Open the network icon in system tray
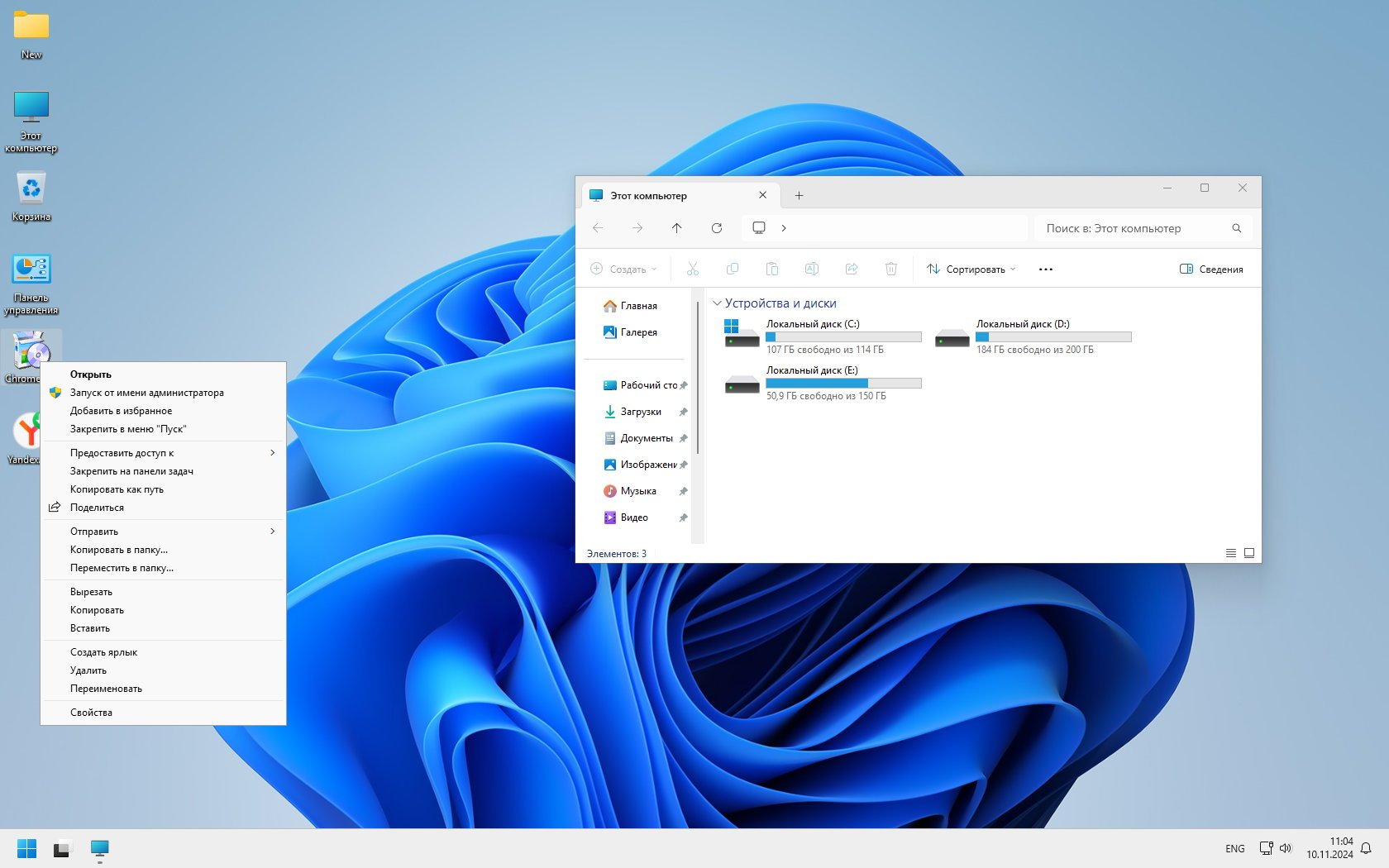The height and width of the screenshot is (868, 1389). 1266,848
